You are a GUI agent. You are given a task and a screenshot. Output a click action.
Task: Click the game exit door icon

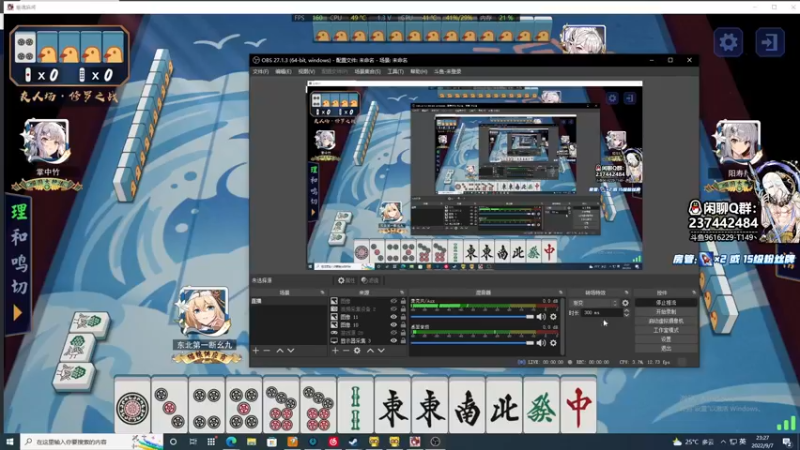pyautogui.click(x=769, y=42)
